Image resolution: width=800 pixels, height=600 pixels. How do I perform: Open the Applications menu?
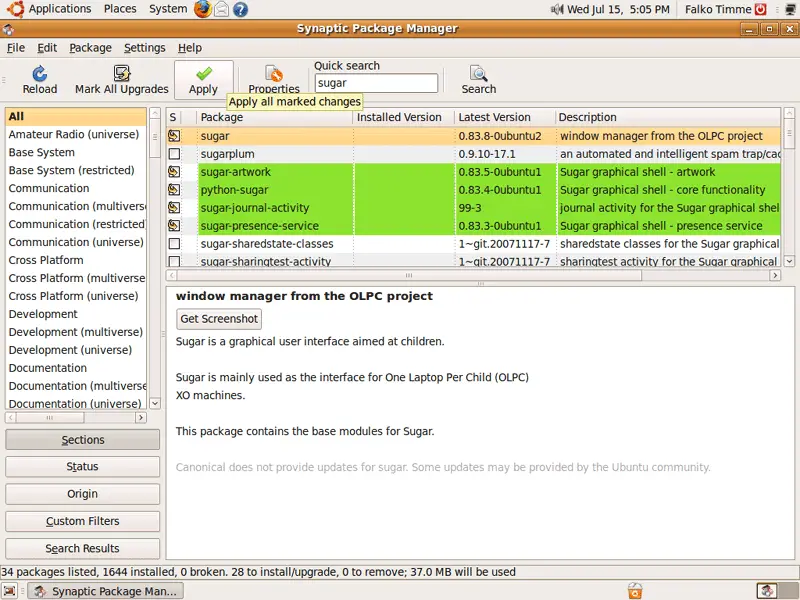point(60,9)
